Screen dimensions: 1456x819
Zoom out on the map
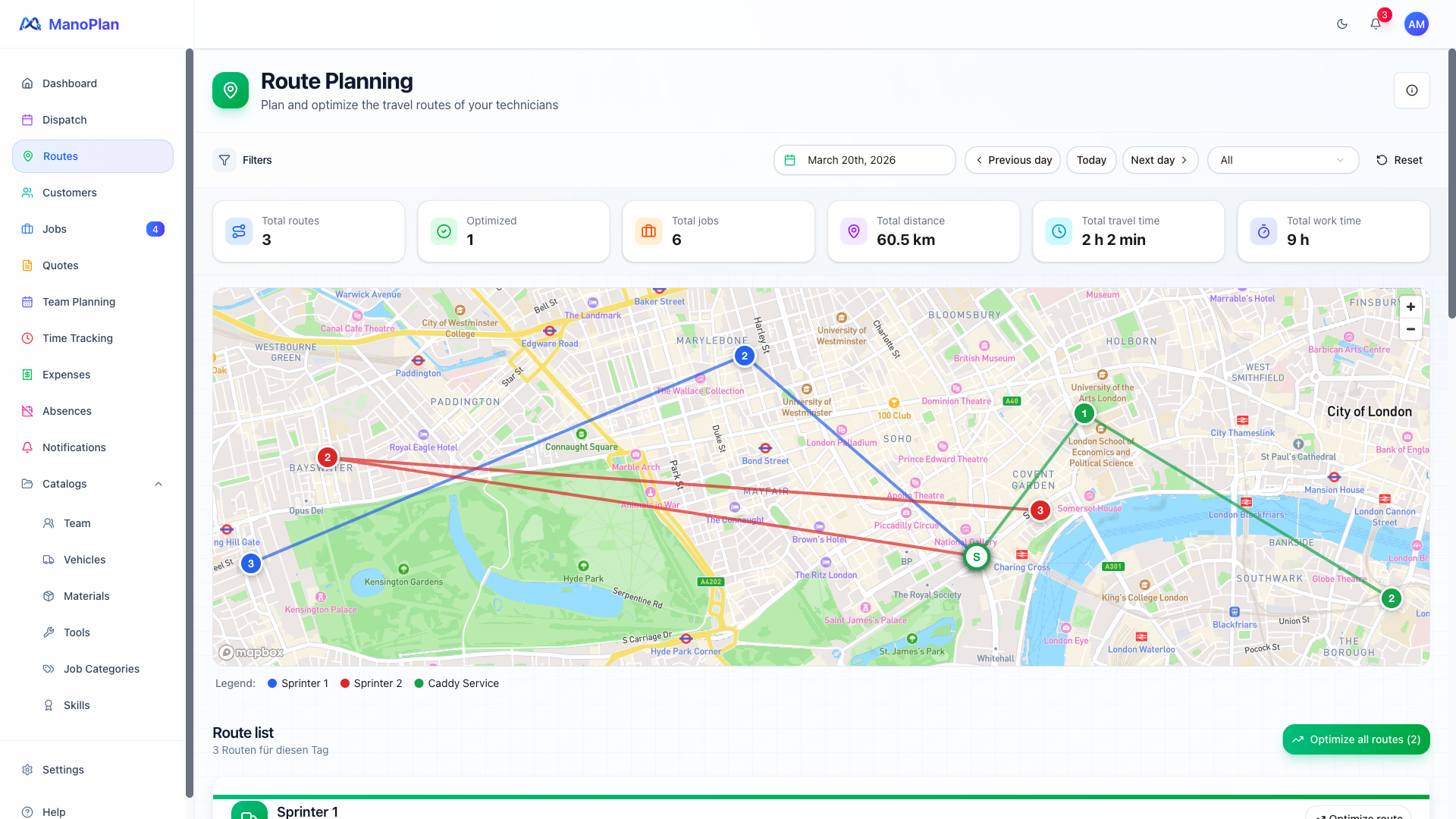pos(1410,329)
